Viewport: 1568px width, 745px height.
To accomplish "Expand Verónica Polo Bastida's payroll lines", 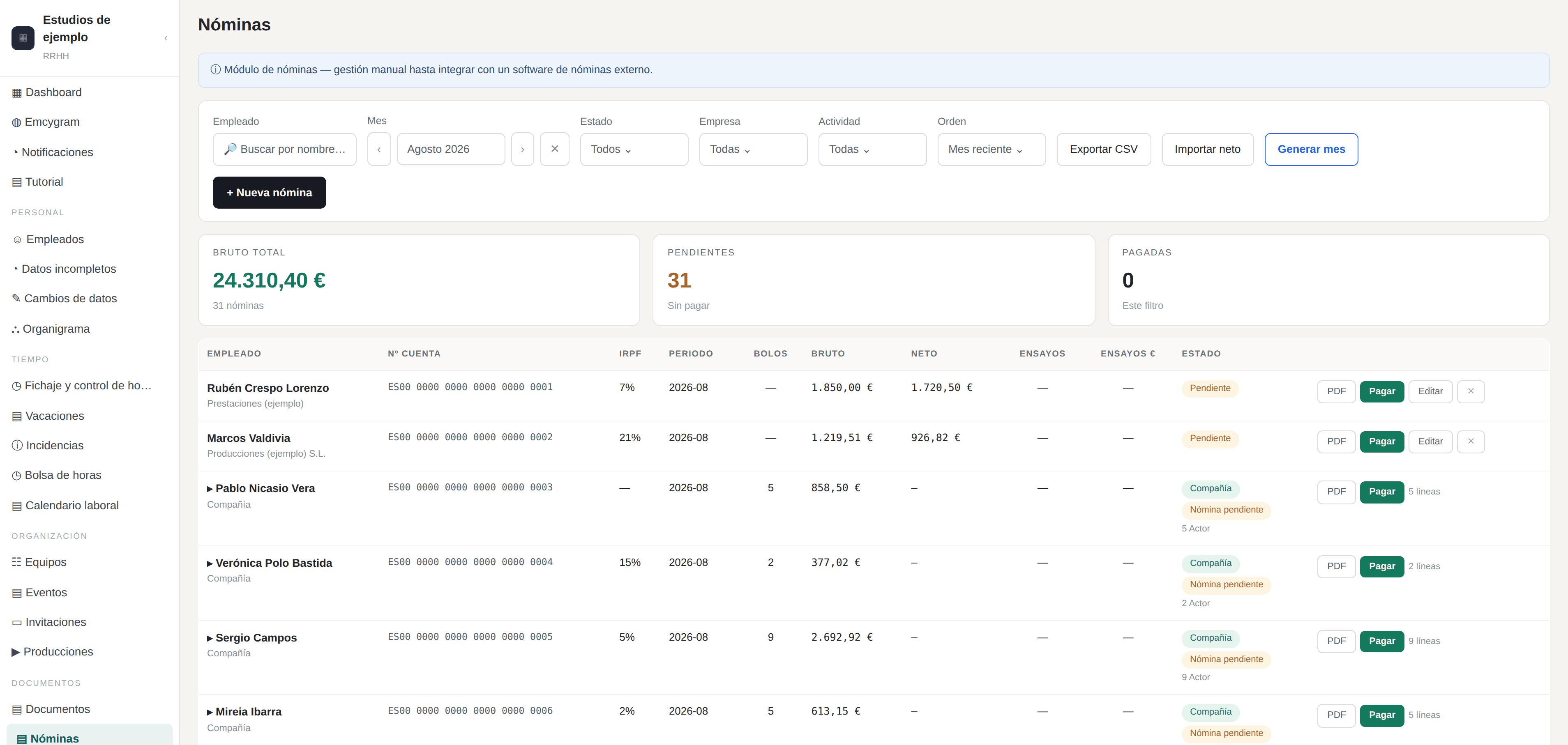I will 210,564.
